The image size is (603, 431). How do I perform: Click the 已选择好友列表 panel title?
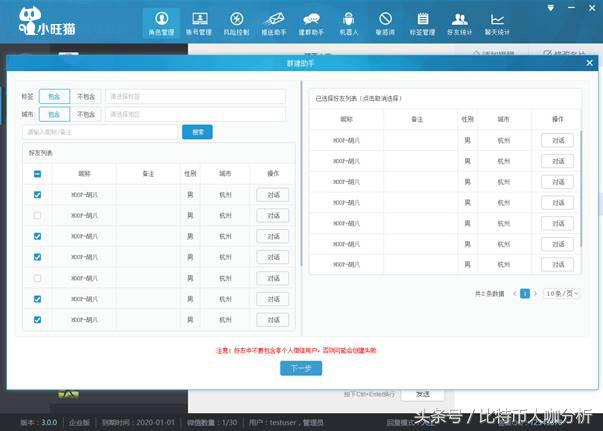pyautogui.click(x=358, y=99)
